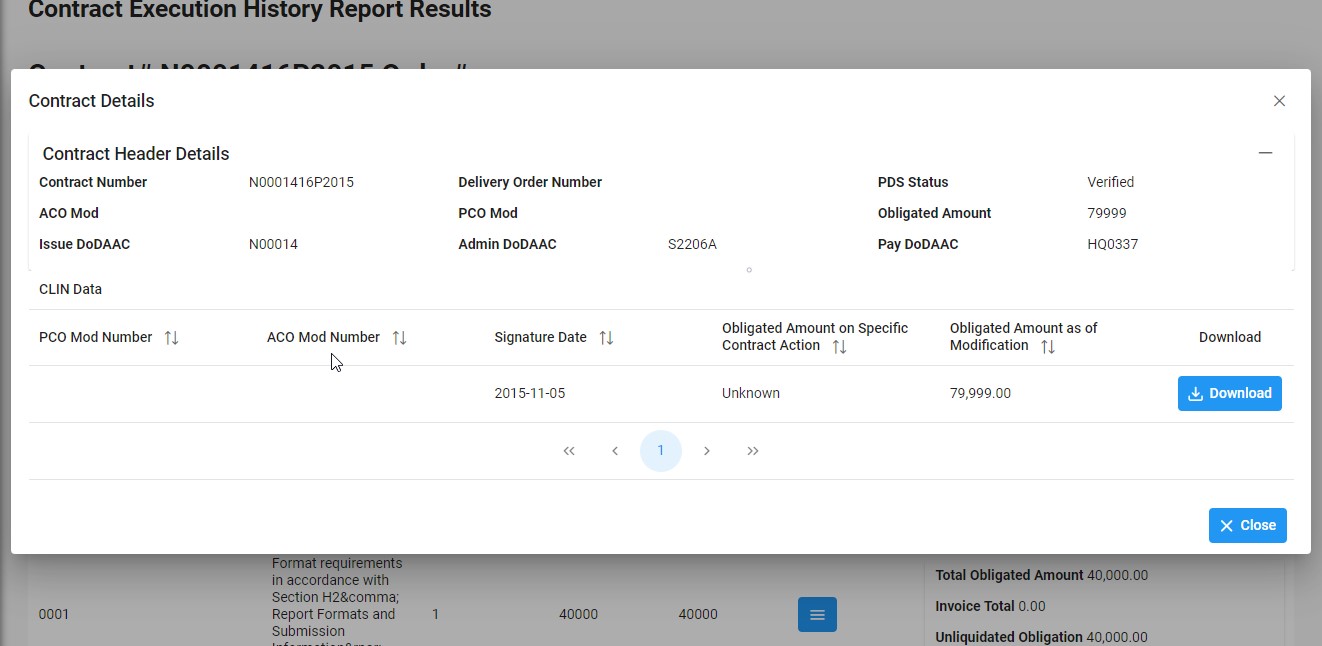Collapse the Contract Header Details section

[x=1266, y=152]
